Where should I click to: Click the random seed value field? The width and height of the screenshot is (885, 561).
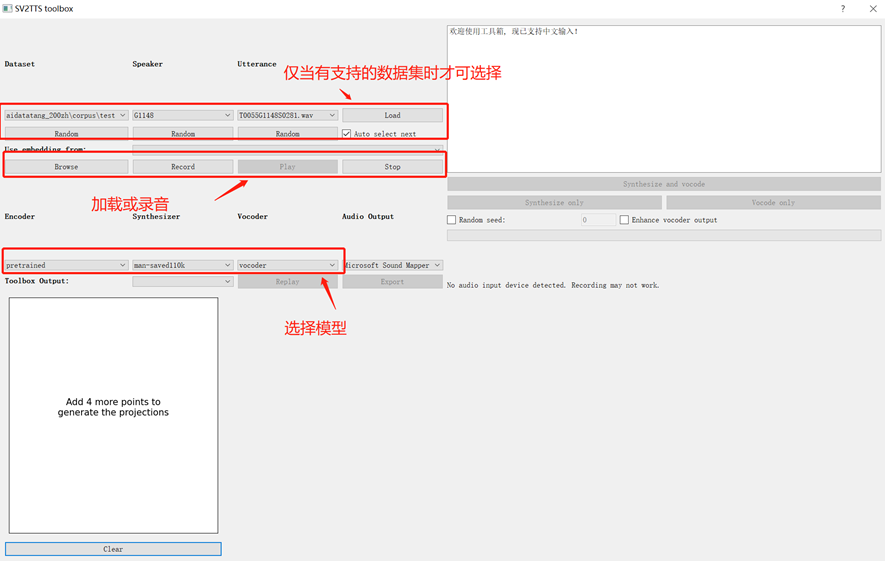598,220
